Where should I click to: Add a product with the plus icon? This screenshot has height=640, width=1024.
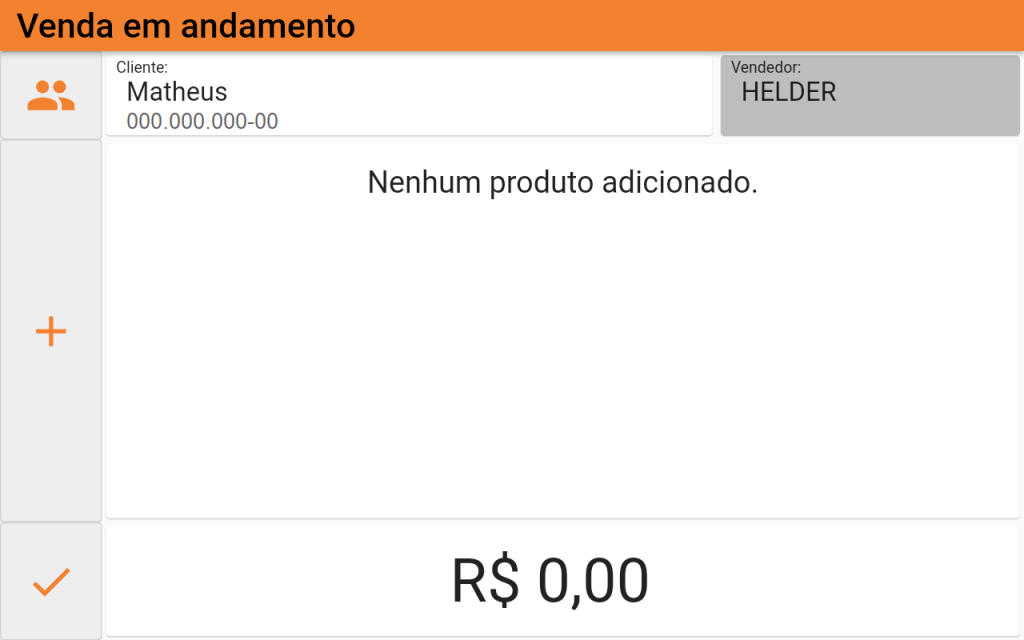click(51, 331)
